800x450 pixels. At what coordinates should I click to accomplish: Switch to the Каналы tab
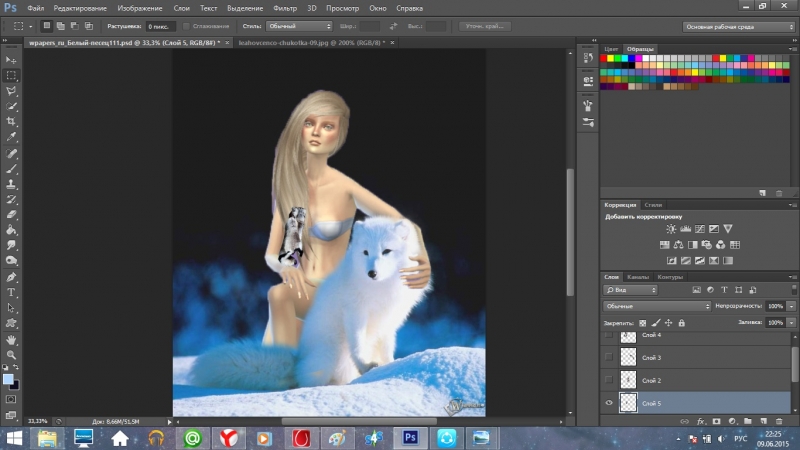(x=638, y=277)
